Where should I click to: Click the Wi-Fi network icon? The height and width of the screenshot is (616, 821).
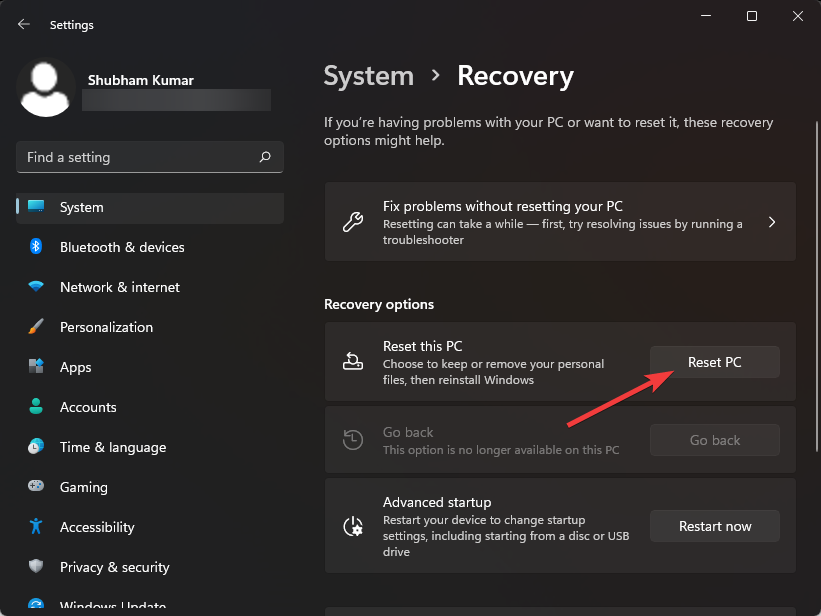point(36,287)
